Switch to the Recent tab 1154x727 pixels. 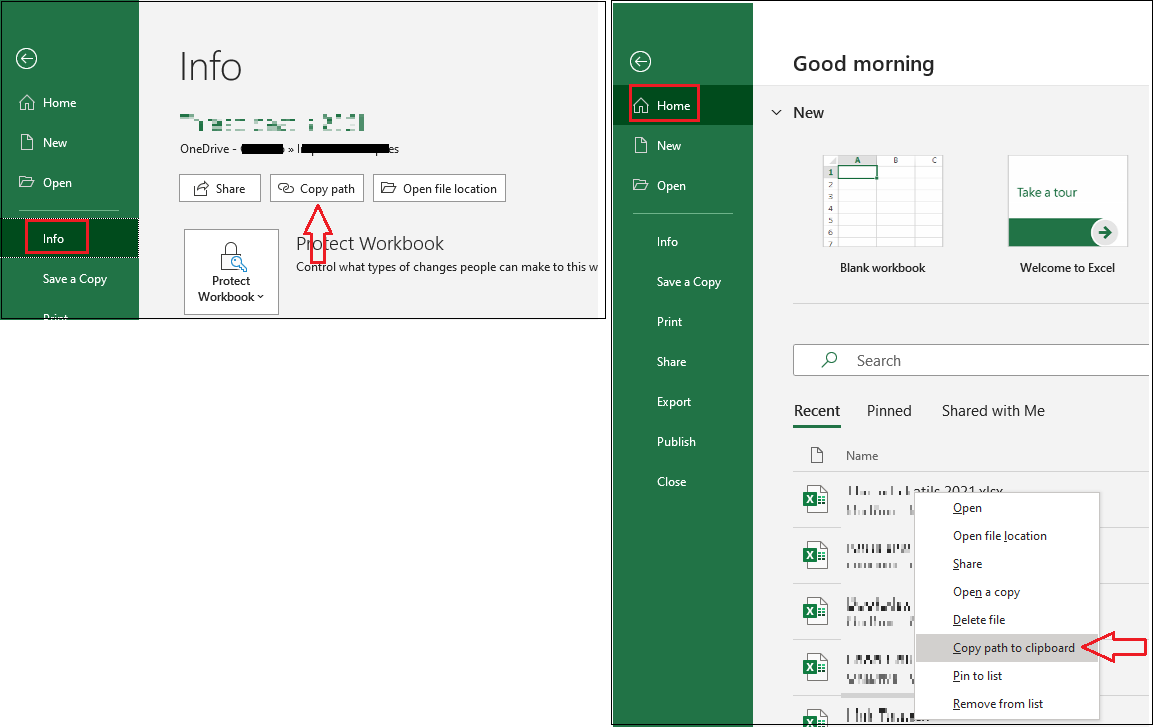coord(817,411)
